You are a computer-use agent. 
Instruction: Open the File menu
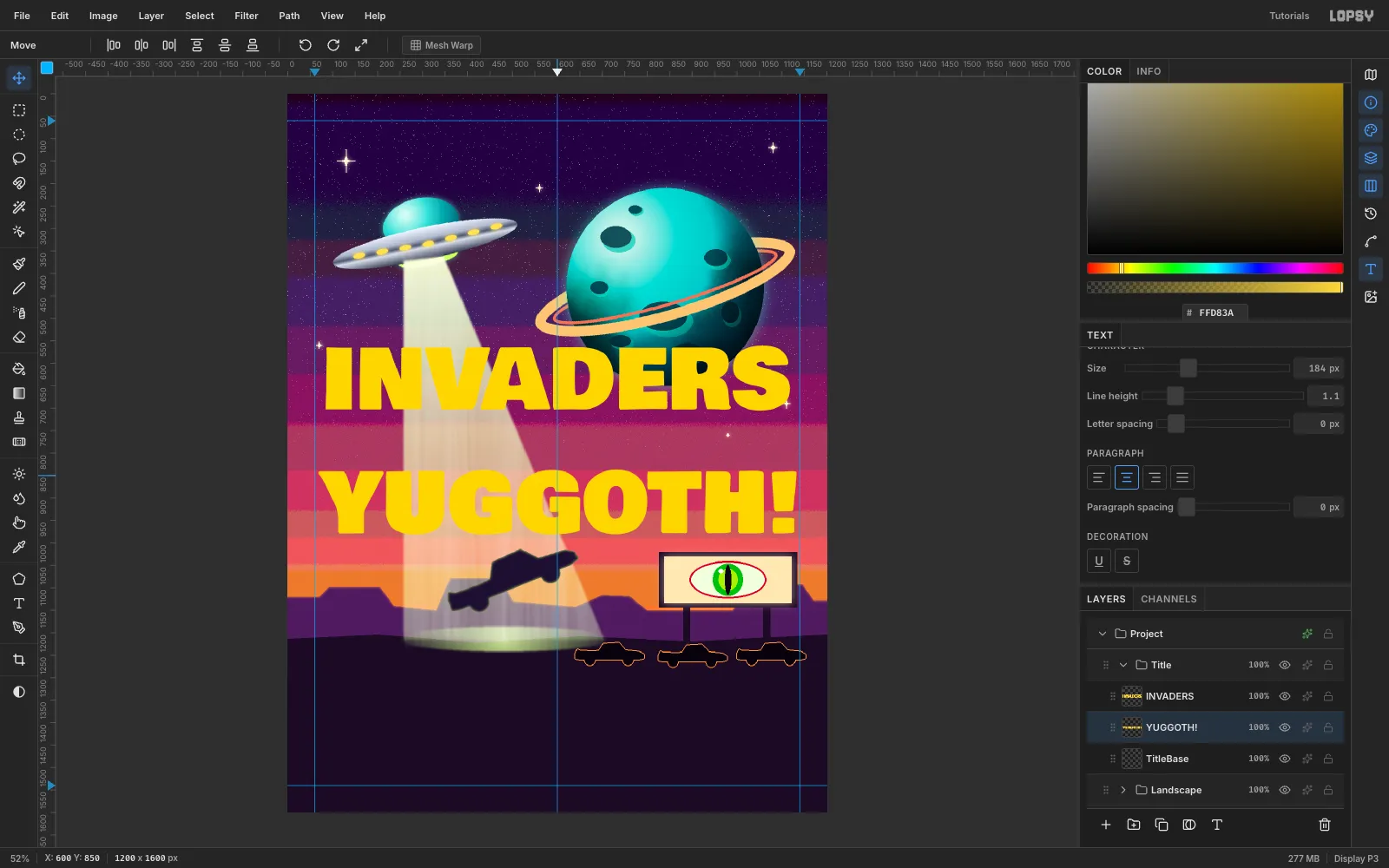[22, 16]
